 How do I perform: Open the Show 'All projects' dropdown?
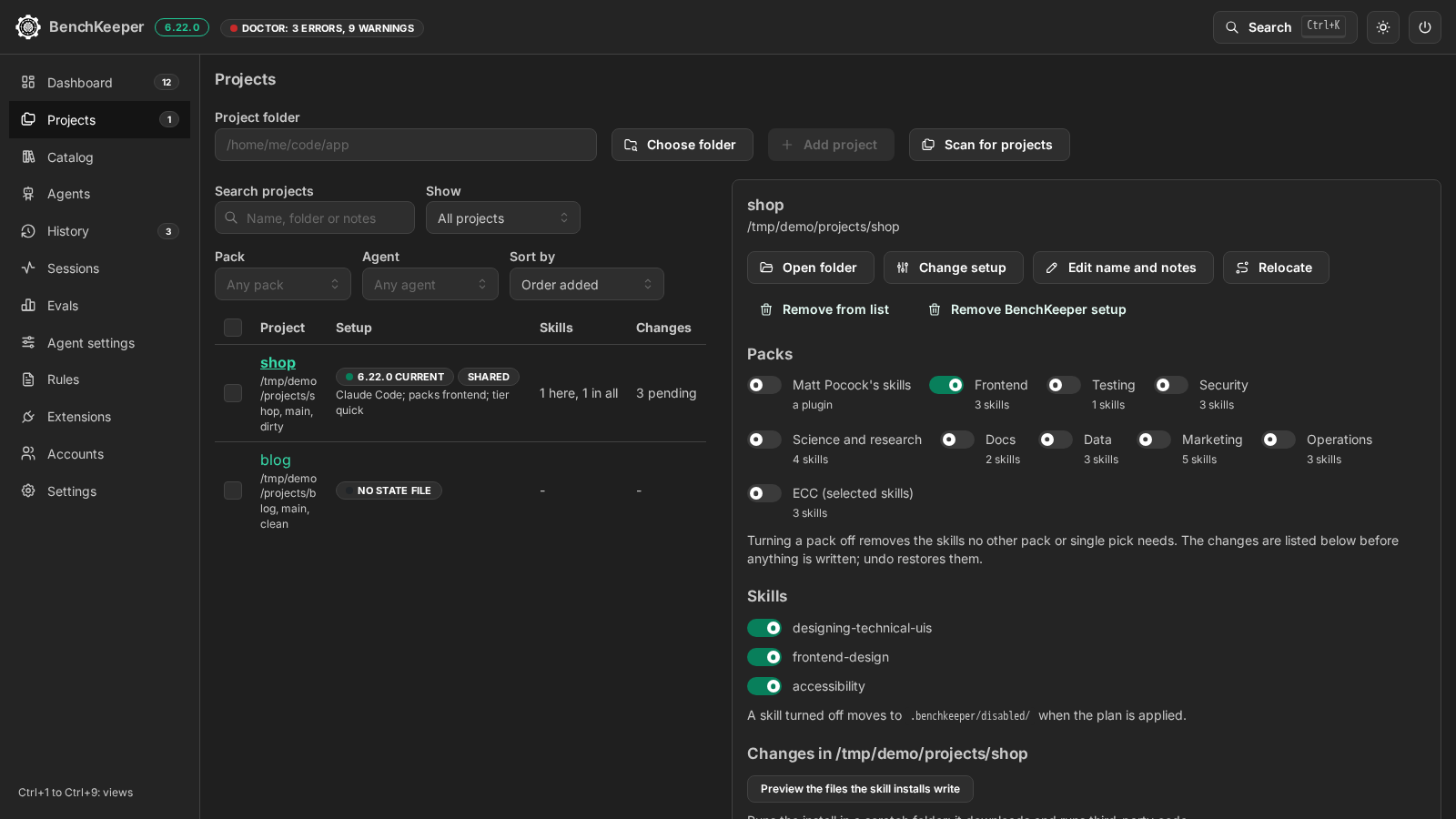[x=503, y=218]
